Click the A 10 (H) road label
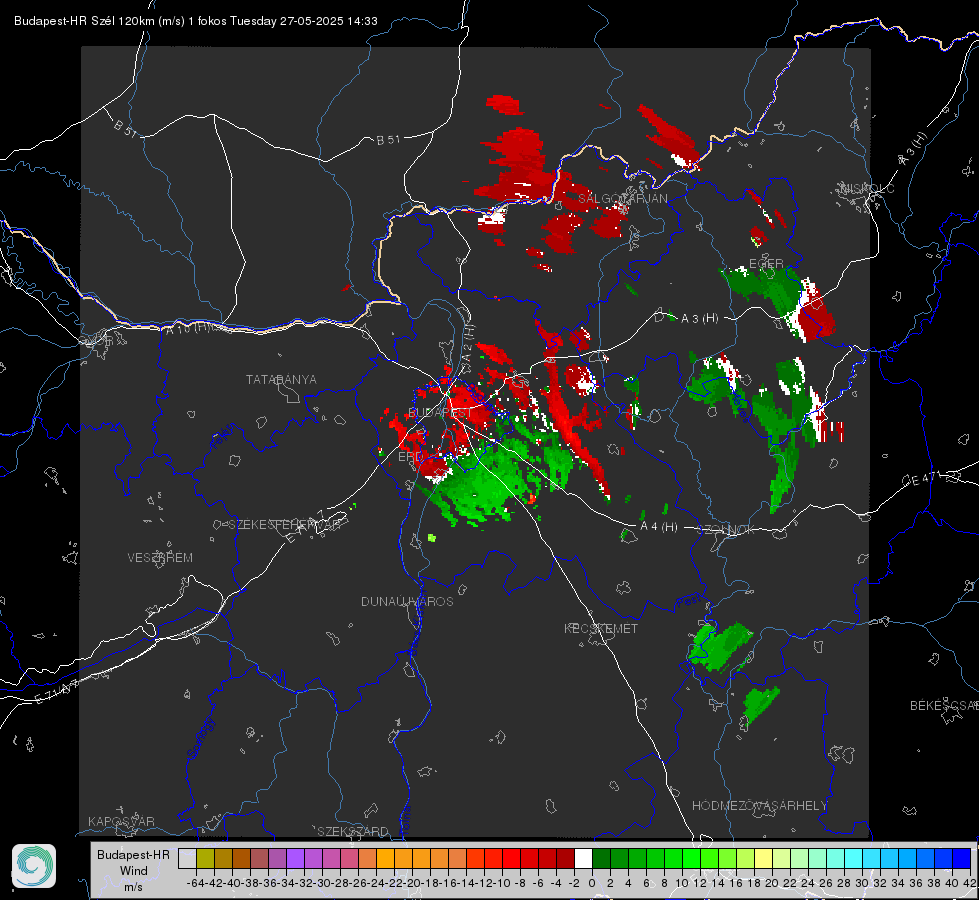This screenshot has width=979, height=900. tap(187, 329)
